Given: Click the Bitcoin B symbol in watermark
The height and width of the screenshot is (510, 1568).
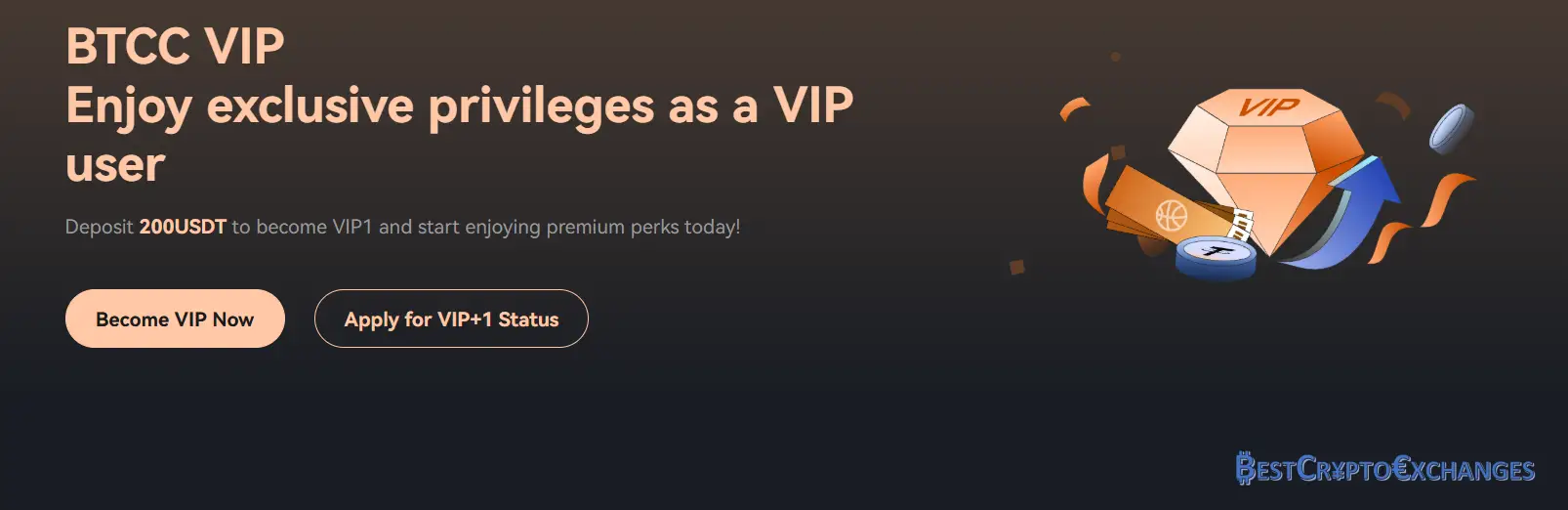Looking at the screenshot, I should pos(1246,470).
